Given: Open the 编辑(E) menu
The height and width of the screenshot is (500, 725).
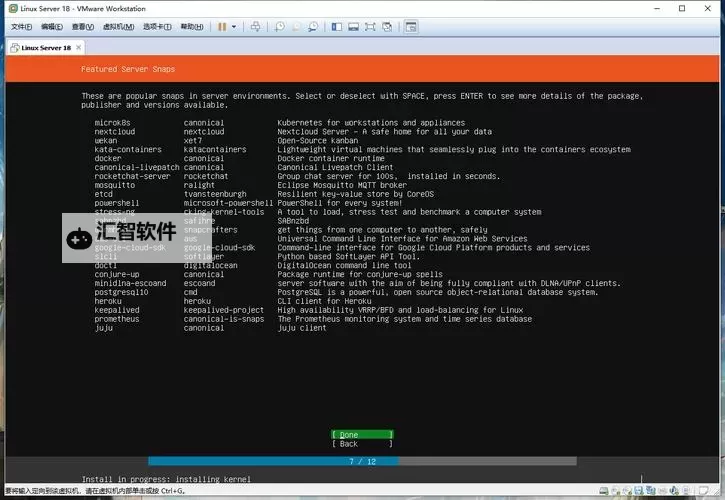Looking at the screenshot, I should click(52, 27).
